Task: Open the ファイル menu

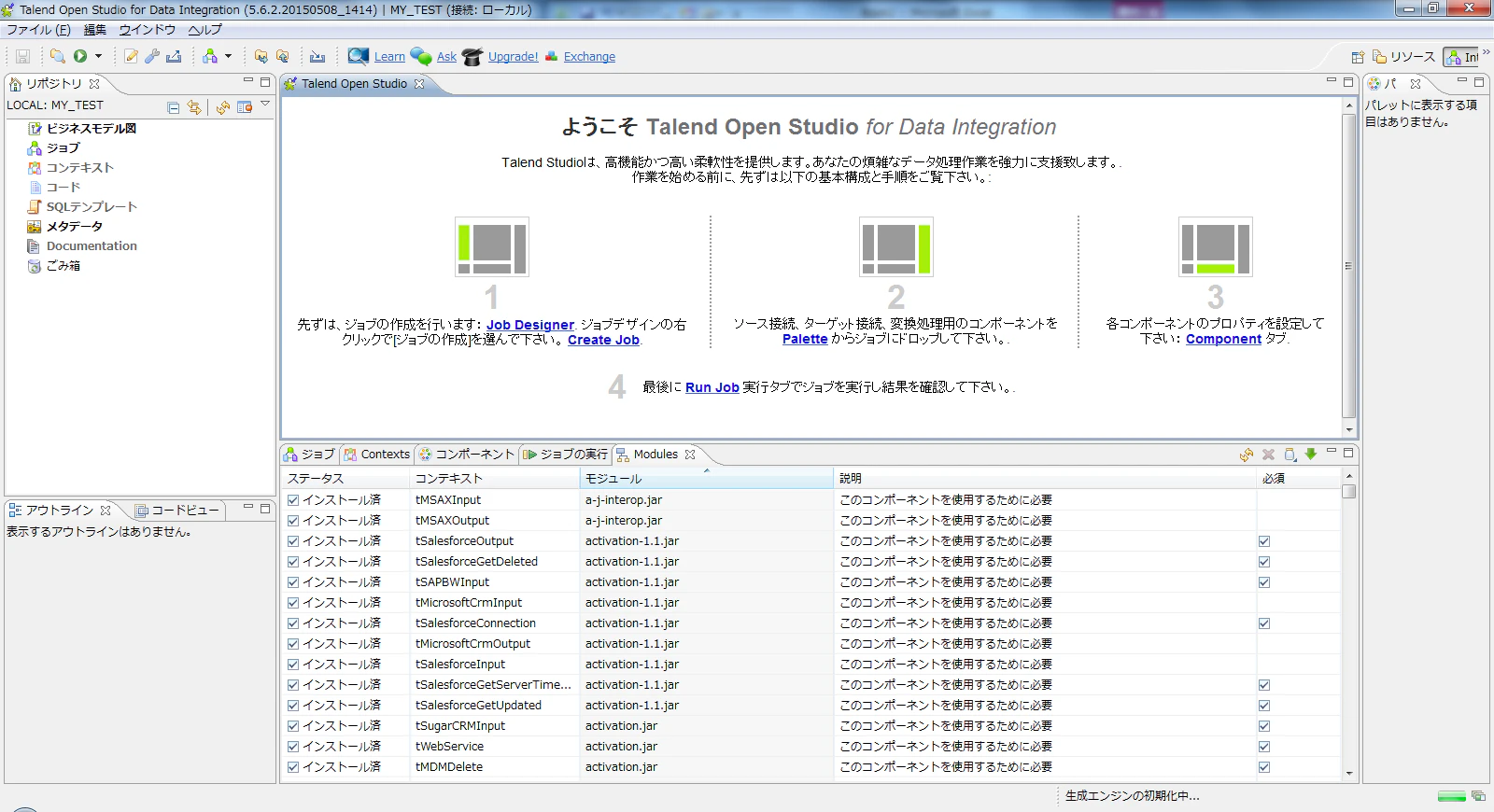Action: tap(38, 30)
